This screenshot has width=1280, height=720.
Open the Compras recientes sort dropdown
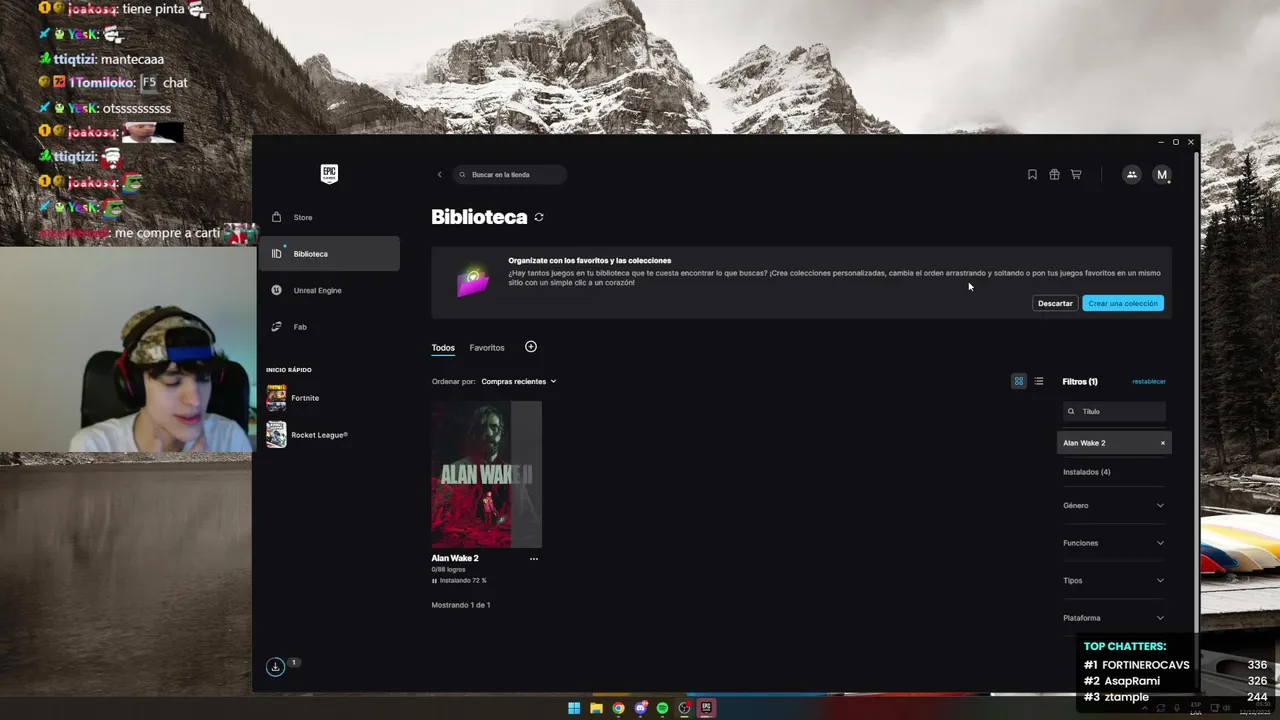click(519, 381)
